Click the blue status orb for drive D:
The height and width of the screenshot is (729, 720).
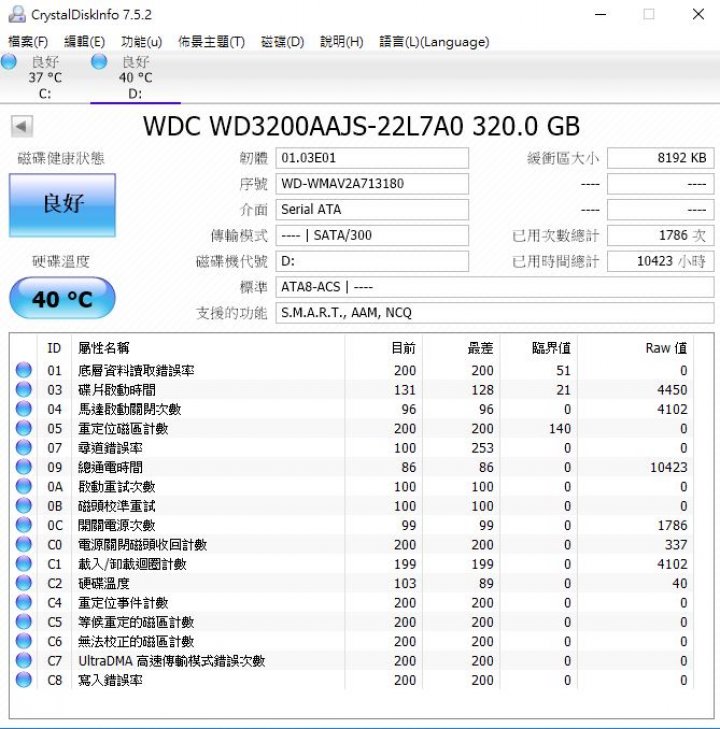click(99, 62)
